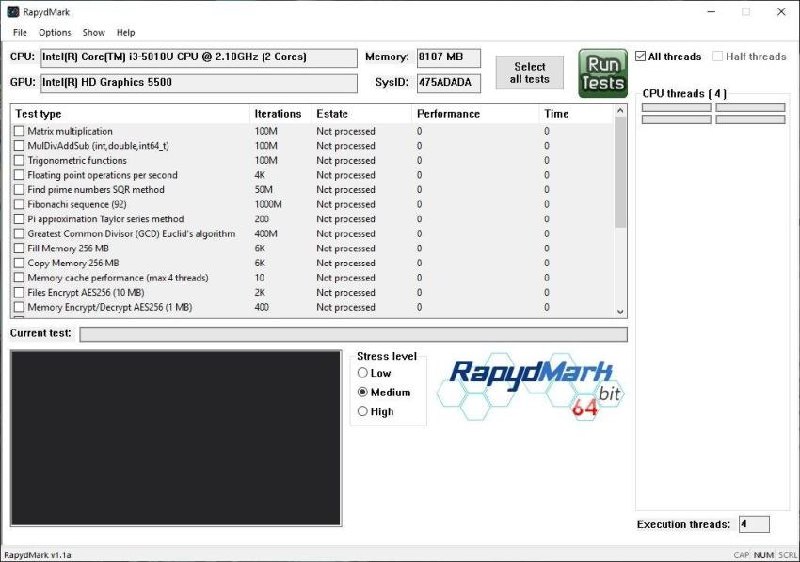Click 1000M iterations in Fibonachi row

coord(268,205)
